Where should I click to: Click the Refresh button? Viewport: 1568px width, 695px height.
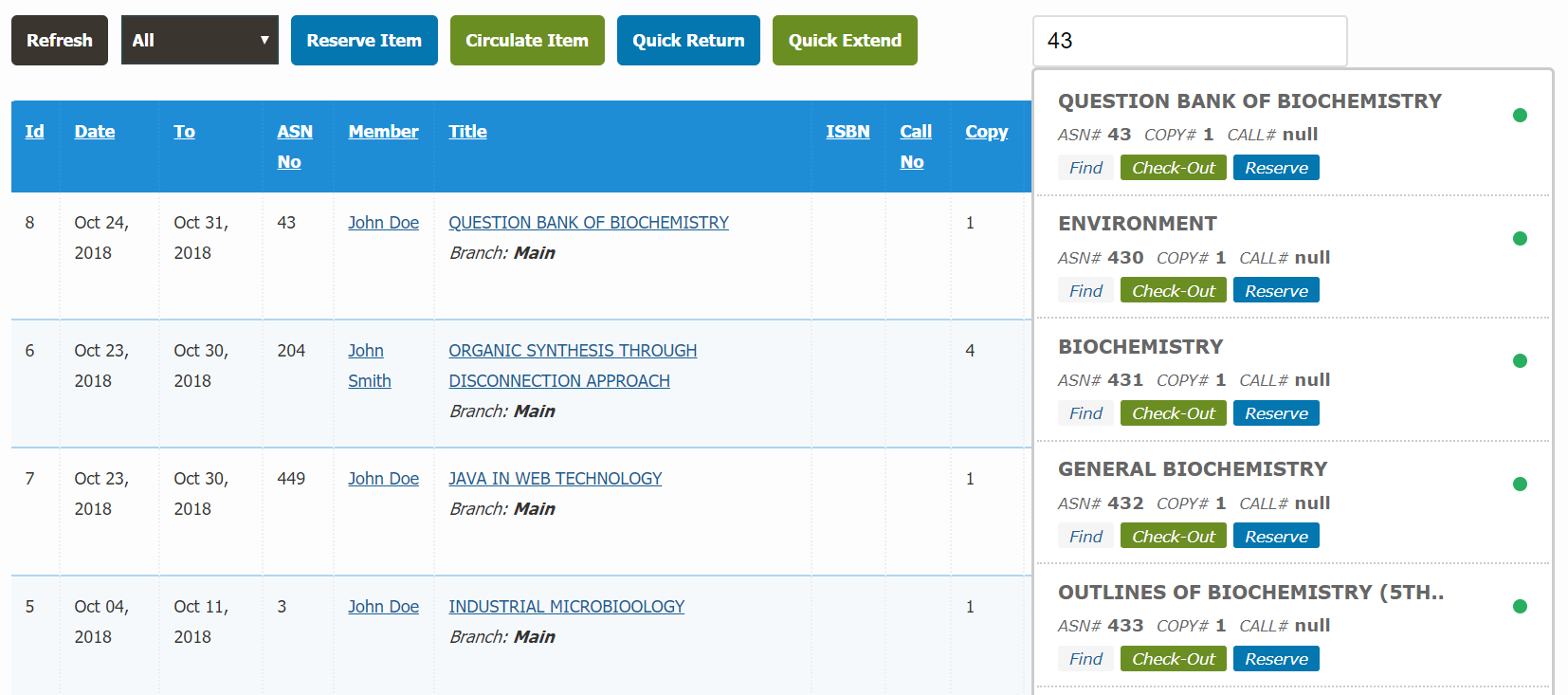(60, 40)
